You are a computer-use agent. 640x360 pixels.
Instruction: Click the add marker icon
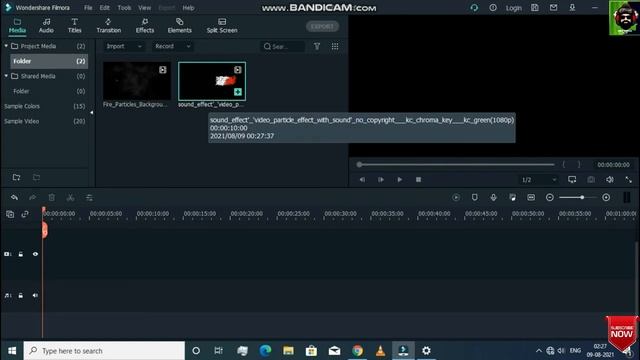click(x=474, y=198)
